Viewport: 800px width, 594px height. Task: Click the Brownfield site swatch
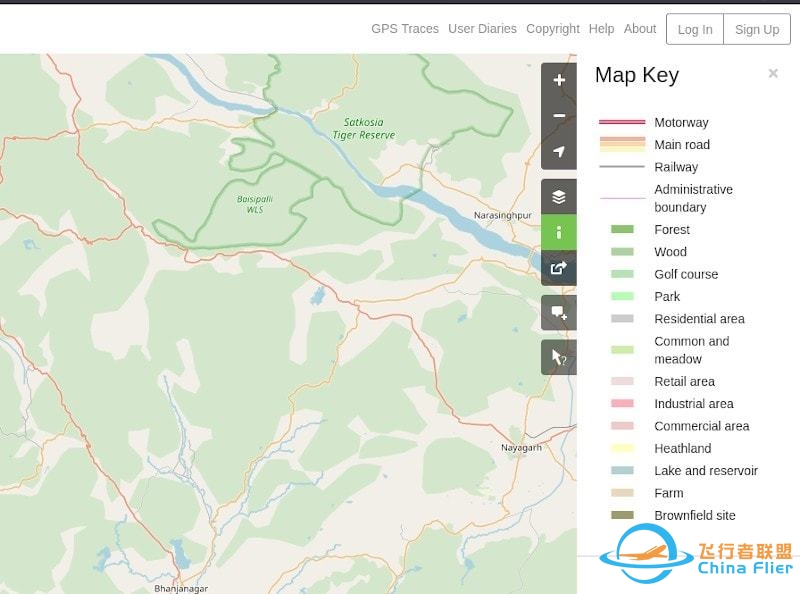tap(622, 515)
